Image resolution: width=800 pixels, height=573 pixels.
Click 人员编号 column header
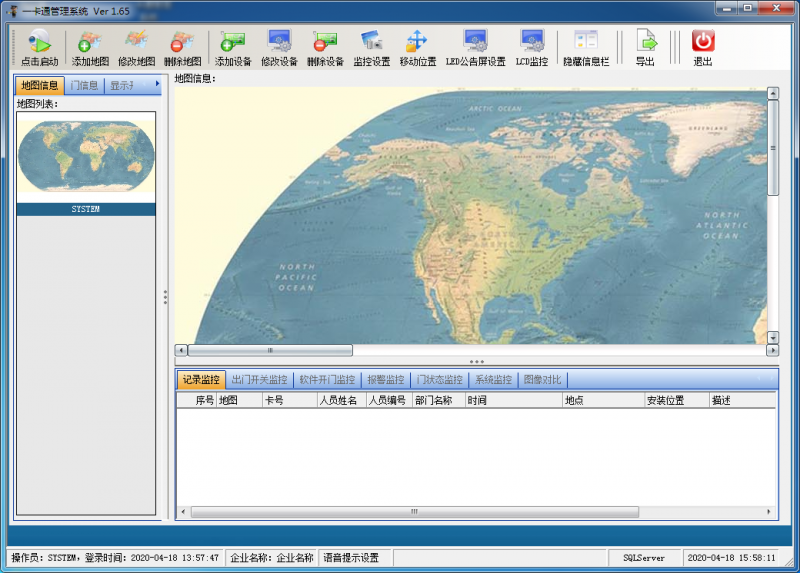point(390,400)
